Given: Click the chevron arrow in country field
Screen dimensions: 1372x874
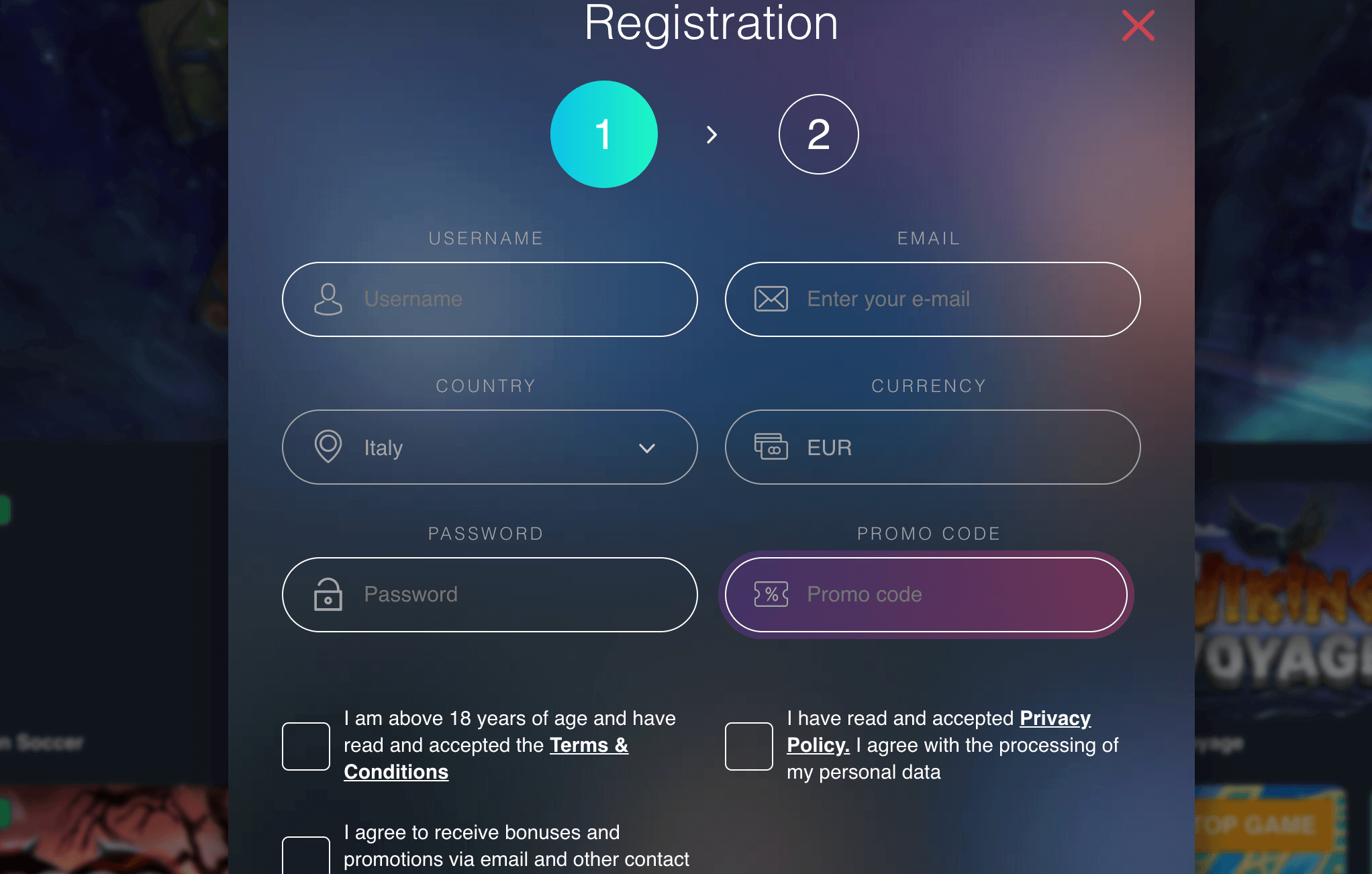Looking at the screenshot, I should pos(647,447).
